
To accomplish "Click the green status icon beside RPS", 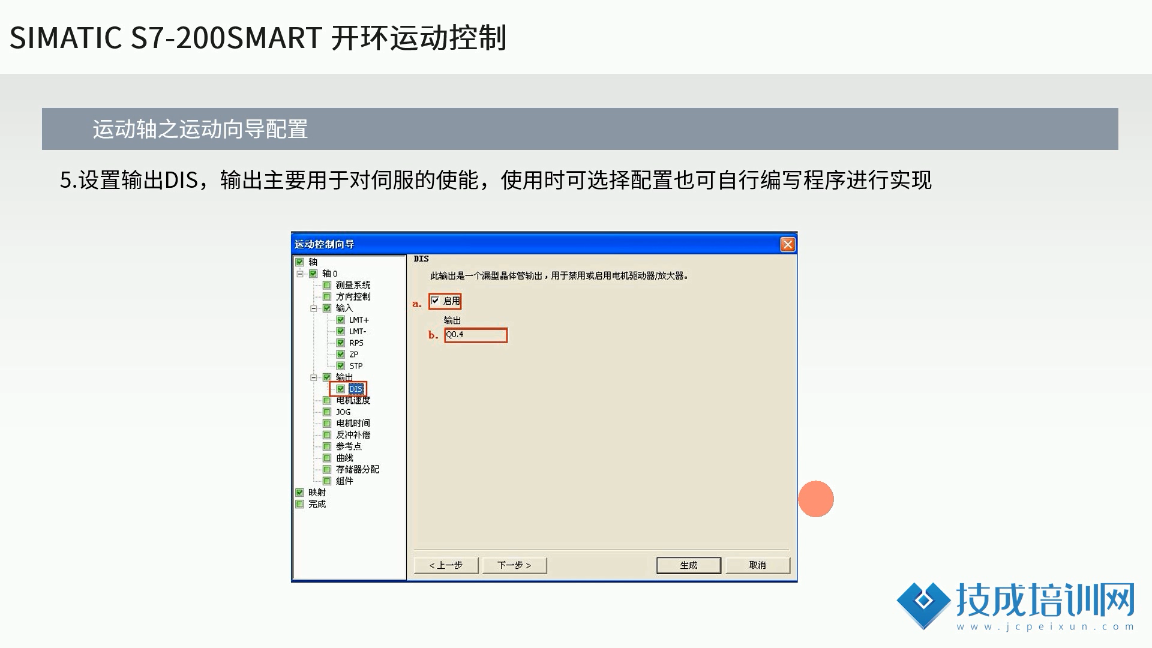I will click(x=341, y=342).
